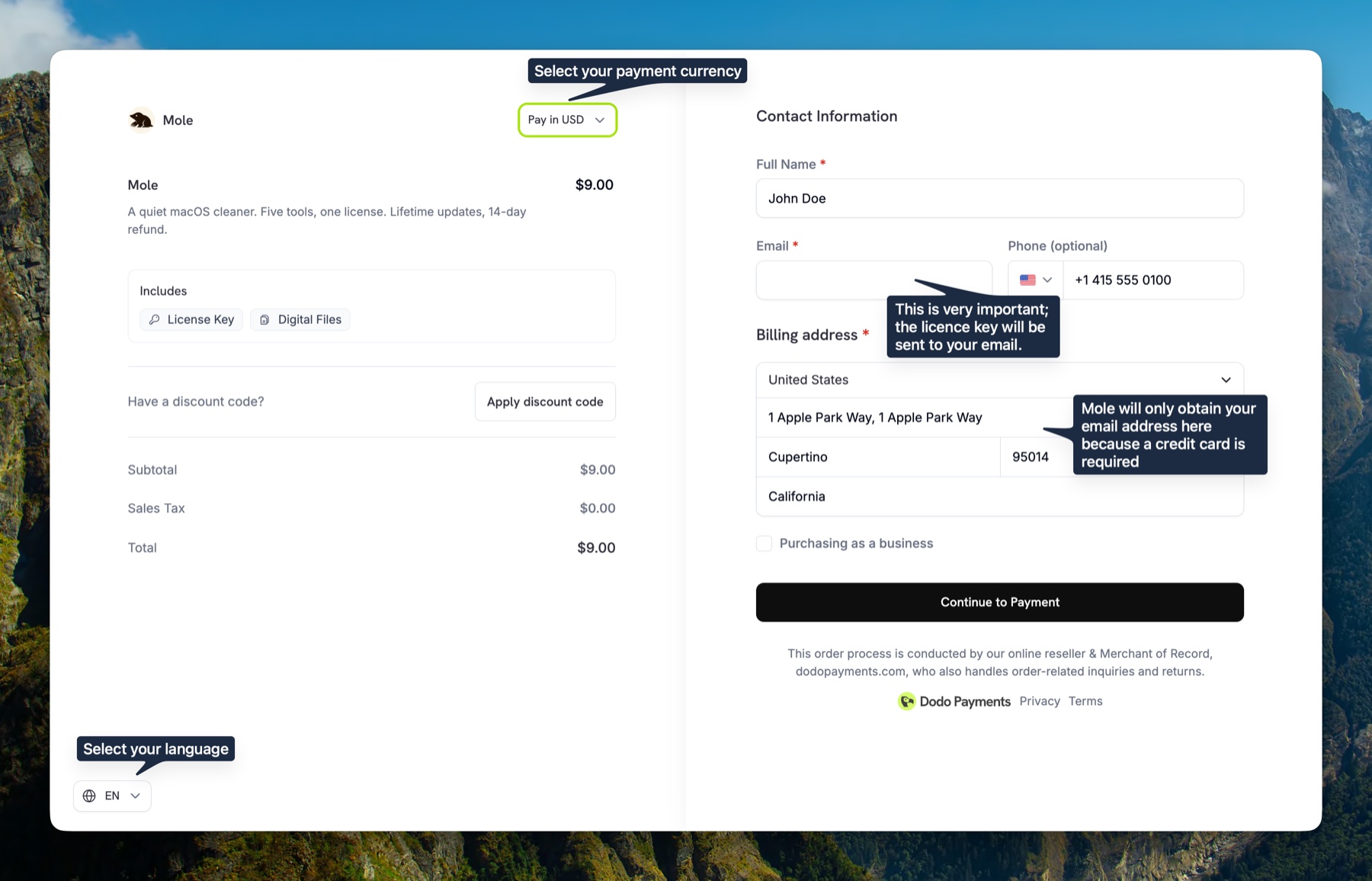1372x881 pixels.
Task: Click the phone number field +1 415 555 0100
Action: 1153,280
